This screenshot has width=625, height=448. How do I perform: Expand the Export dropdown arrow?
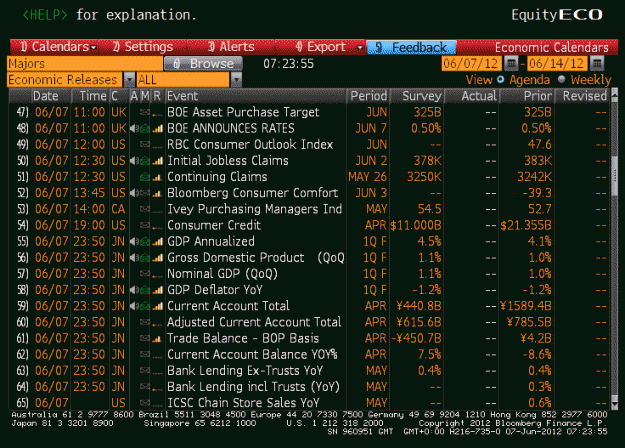[x=360, y=47]
